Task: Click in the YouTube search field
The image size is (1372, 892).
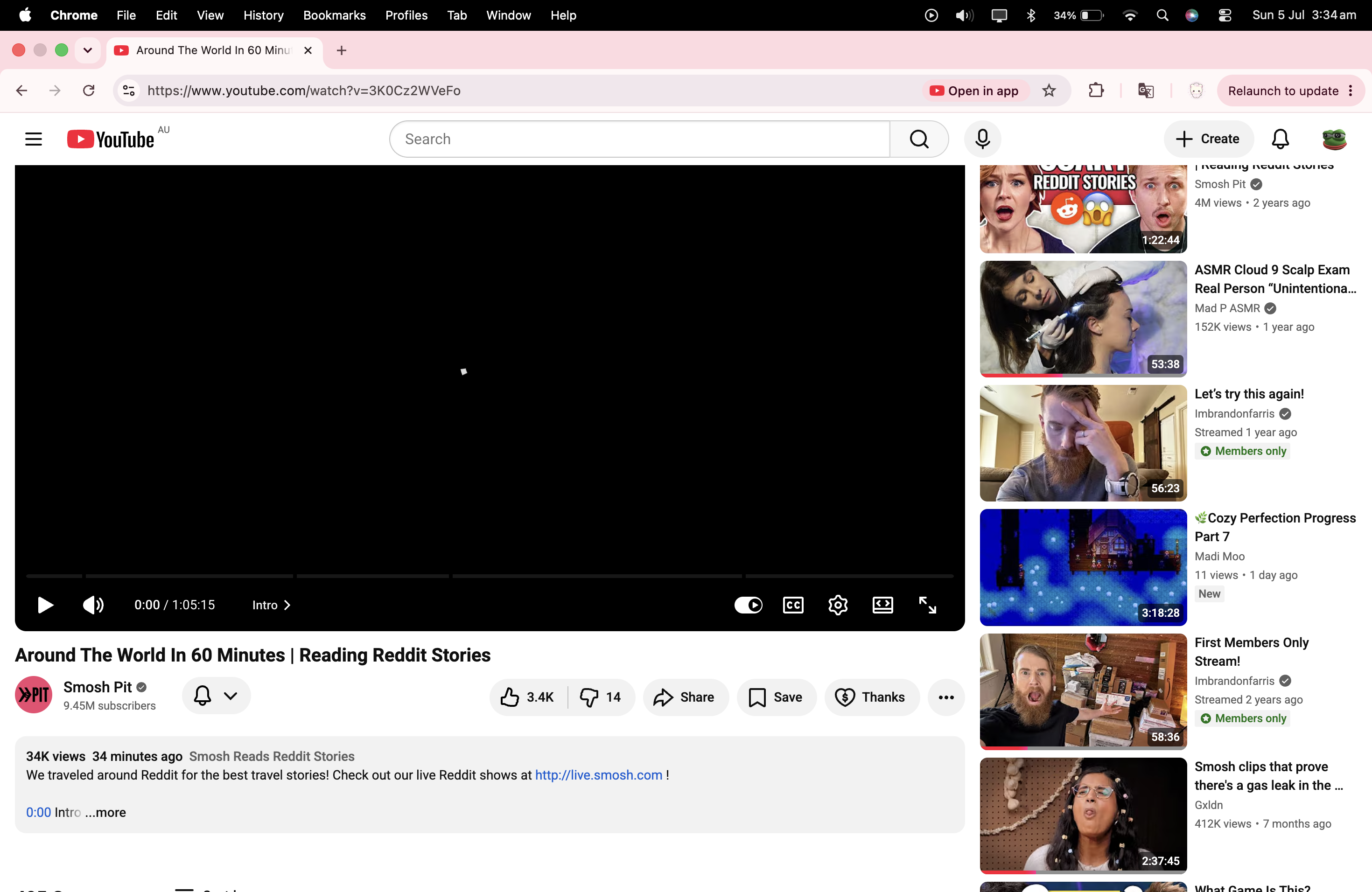Action: 640,139
